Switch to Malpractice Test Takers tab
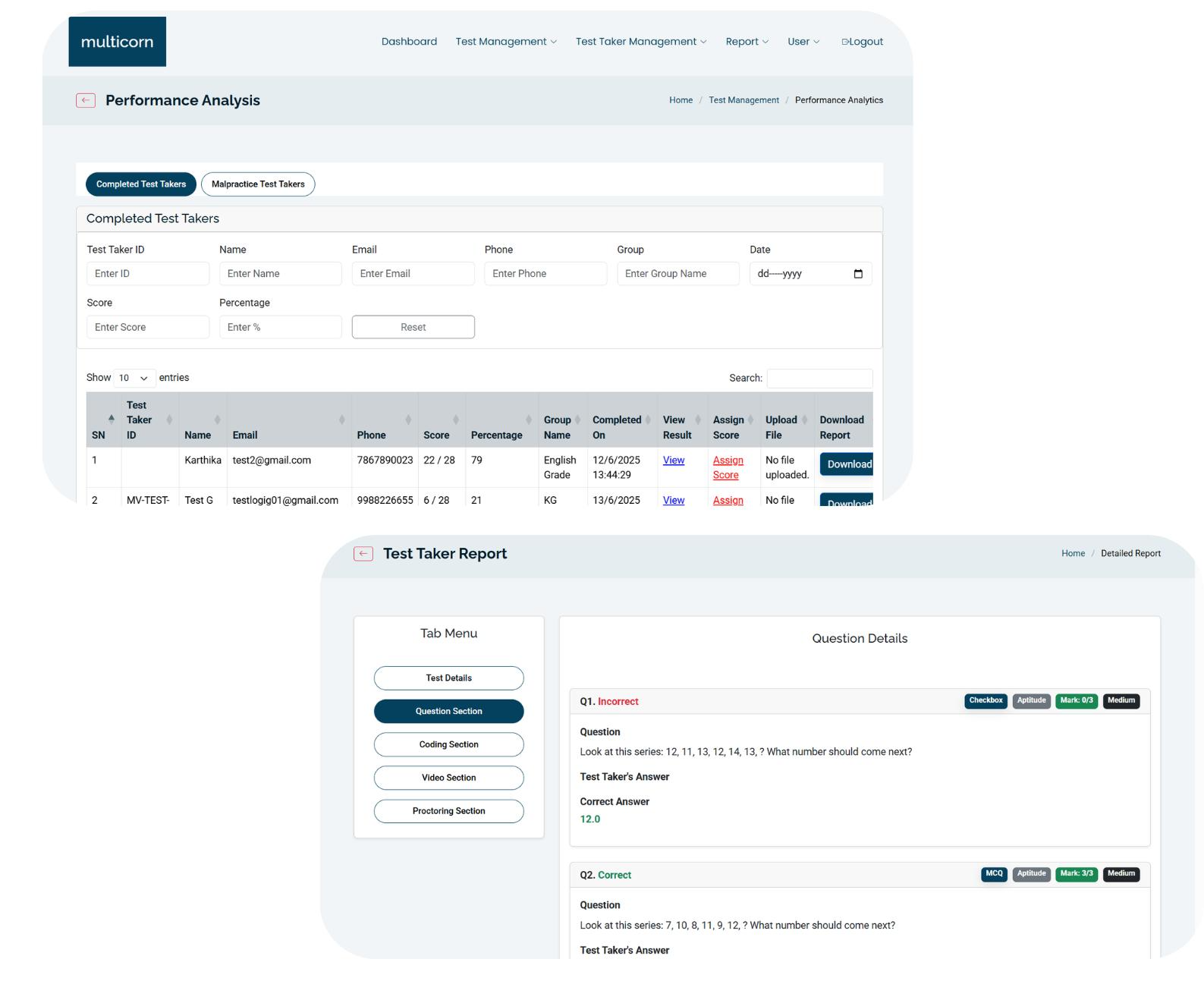1204x981 pixels. pyautogui.click(x=258, y=184)
